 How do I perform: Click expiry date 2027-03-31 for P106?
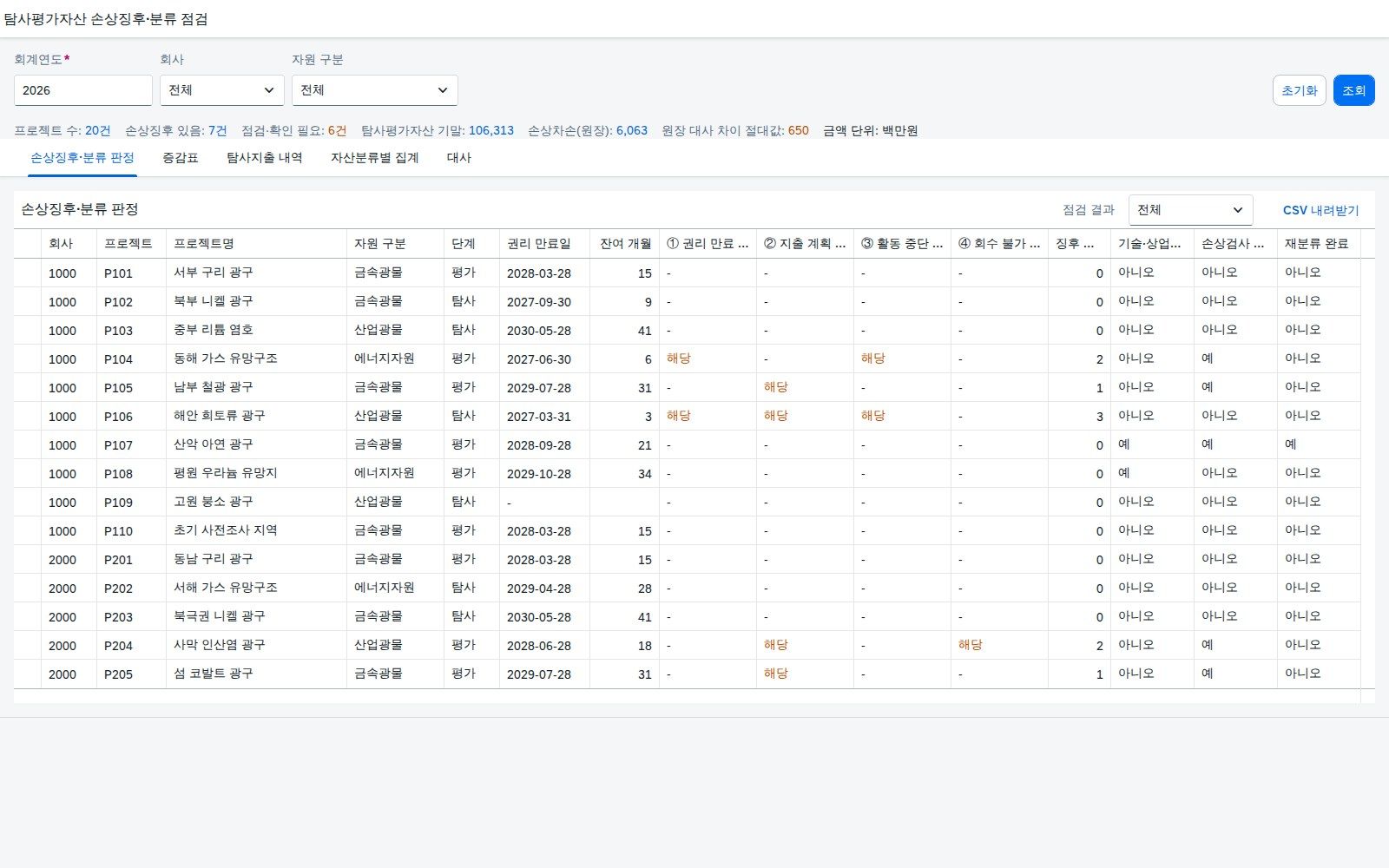point(539,417)
